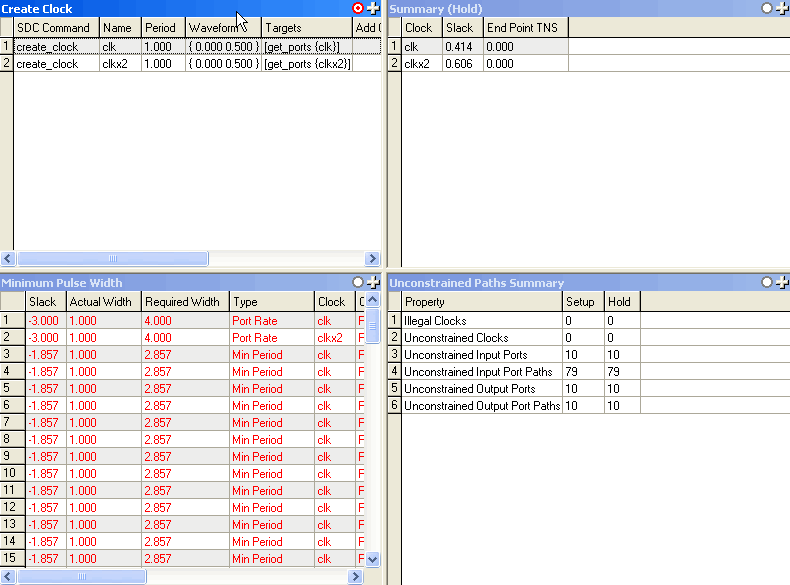Click plus icon in Unconstrained Paths Summary header
Image resolution: width=790 pixels, height=585 pixels.
tap(782, 283)
